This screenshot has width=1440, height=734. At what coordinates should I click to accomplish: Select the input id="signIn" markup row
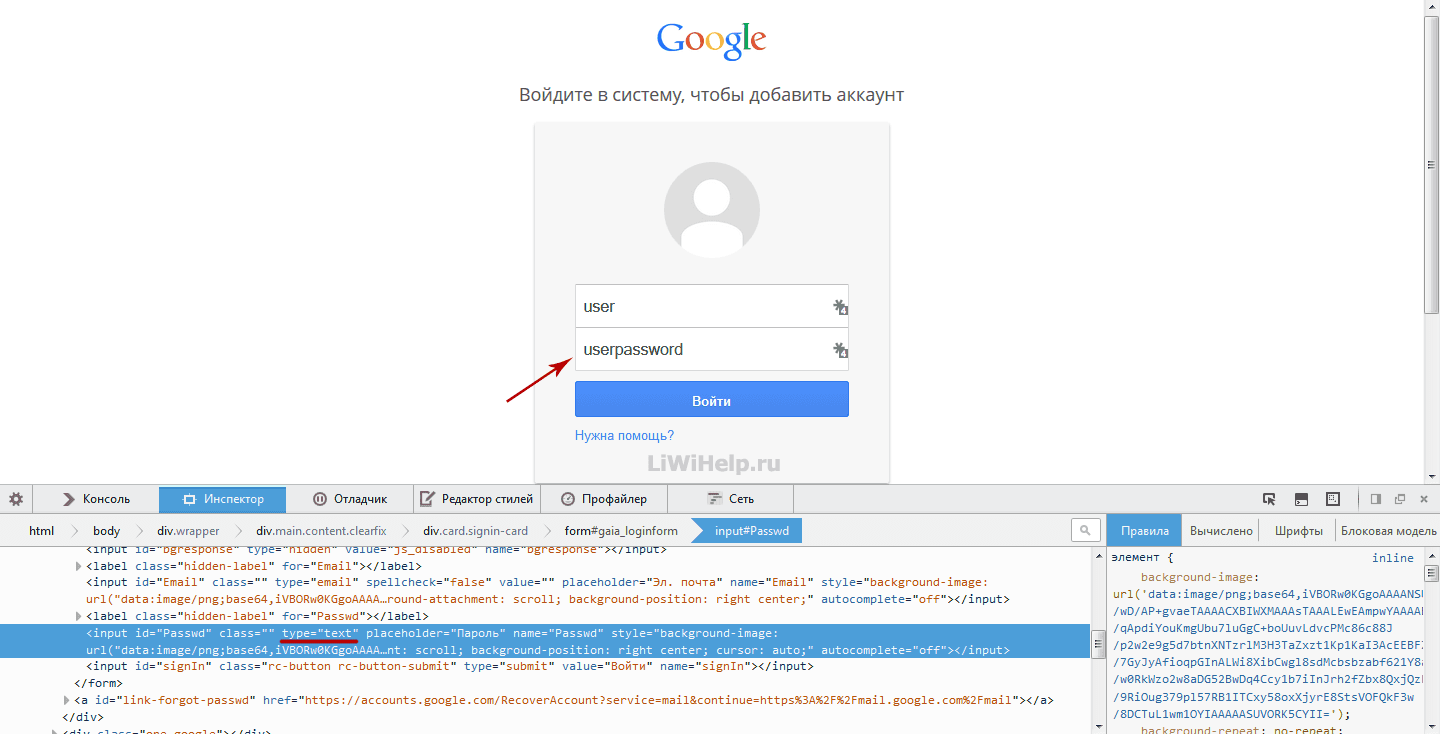(x=545, y=666)
